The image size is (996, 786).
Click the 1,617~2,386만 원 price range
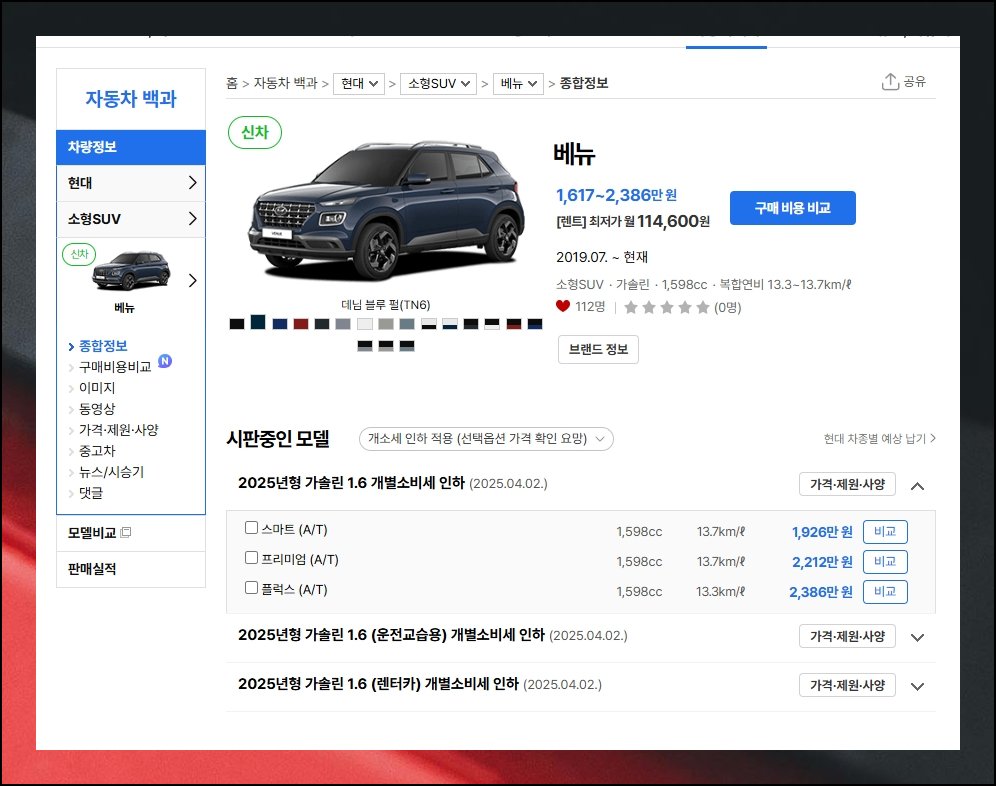pos(616,195)
